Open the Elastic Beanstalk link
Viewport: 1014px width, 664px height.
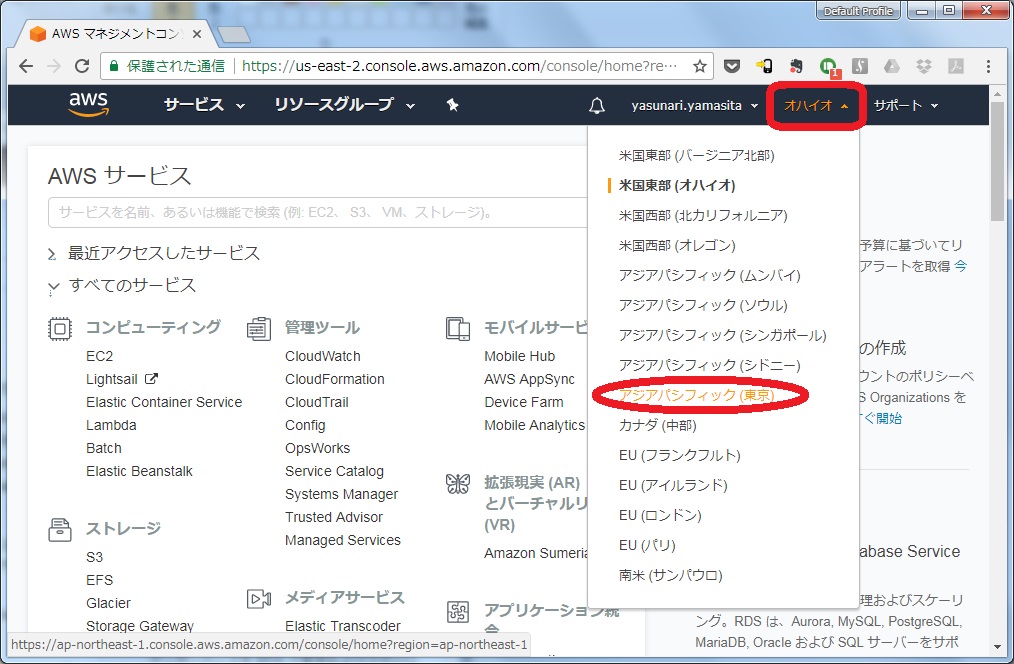coord(140,471)
